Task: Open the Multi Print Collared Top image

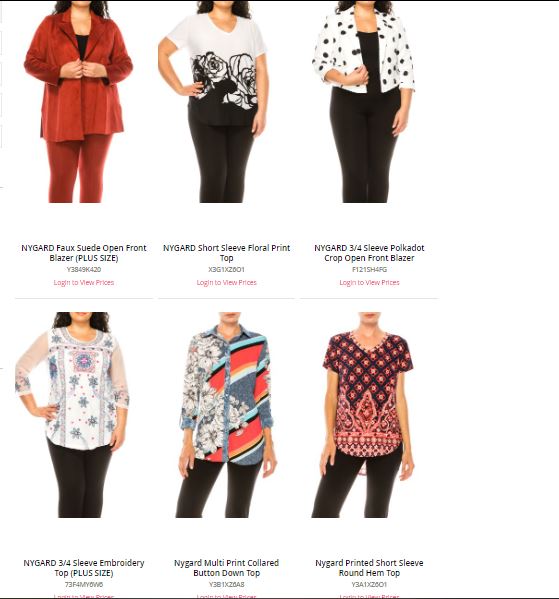Action: (x=227, y=415)
